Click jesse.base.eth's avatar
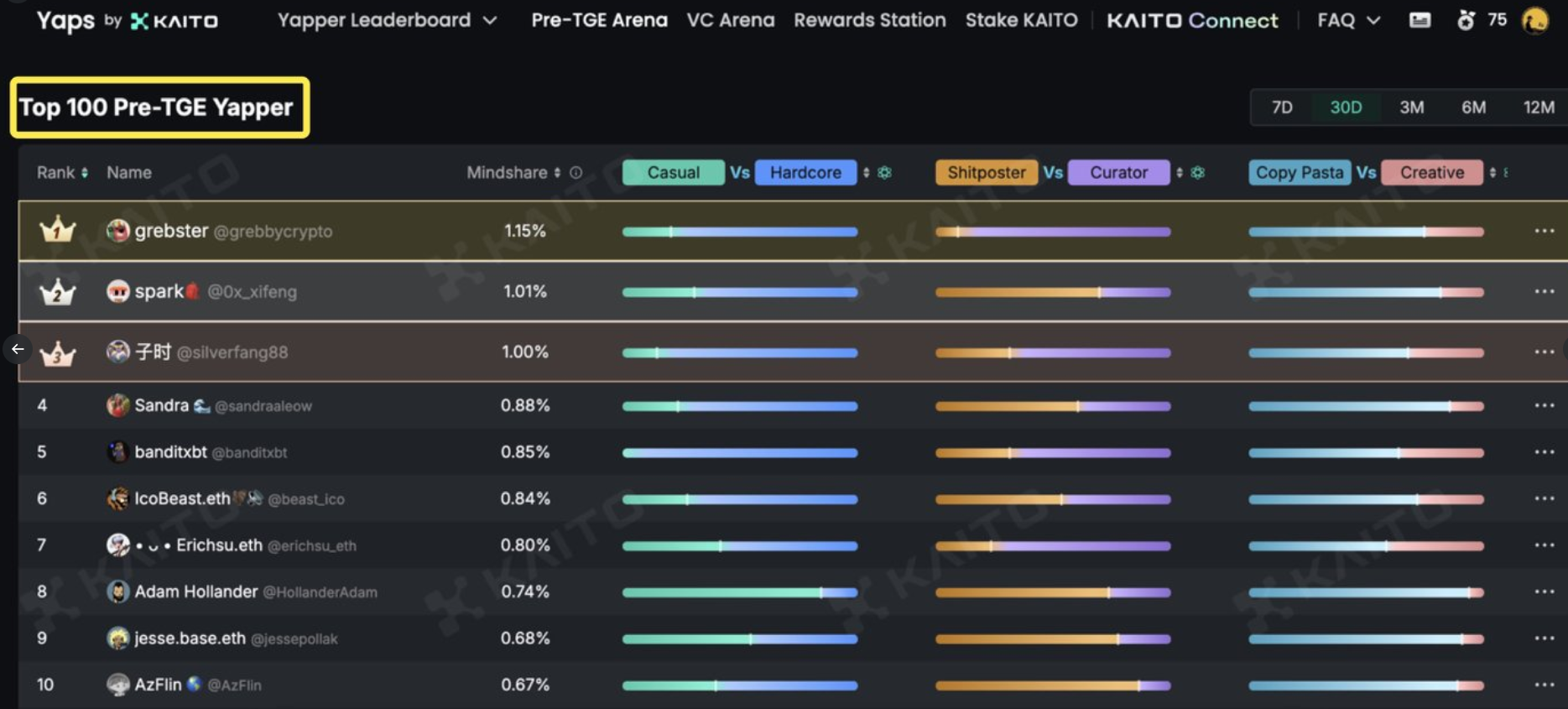 (118, 639)
